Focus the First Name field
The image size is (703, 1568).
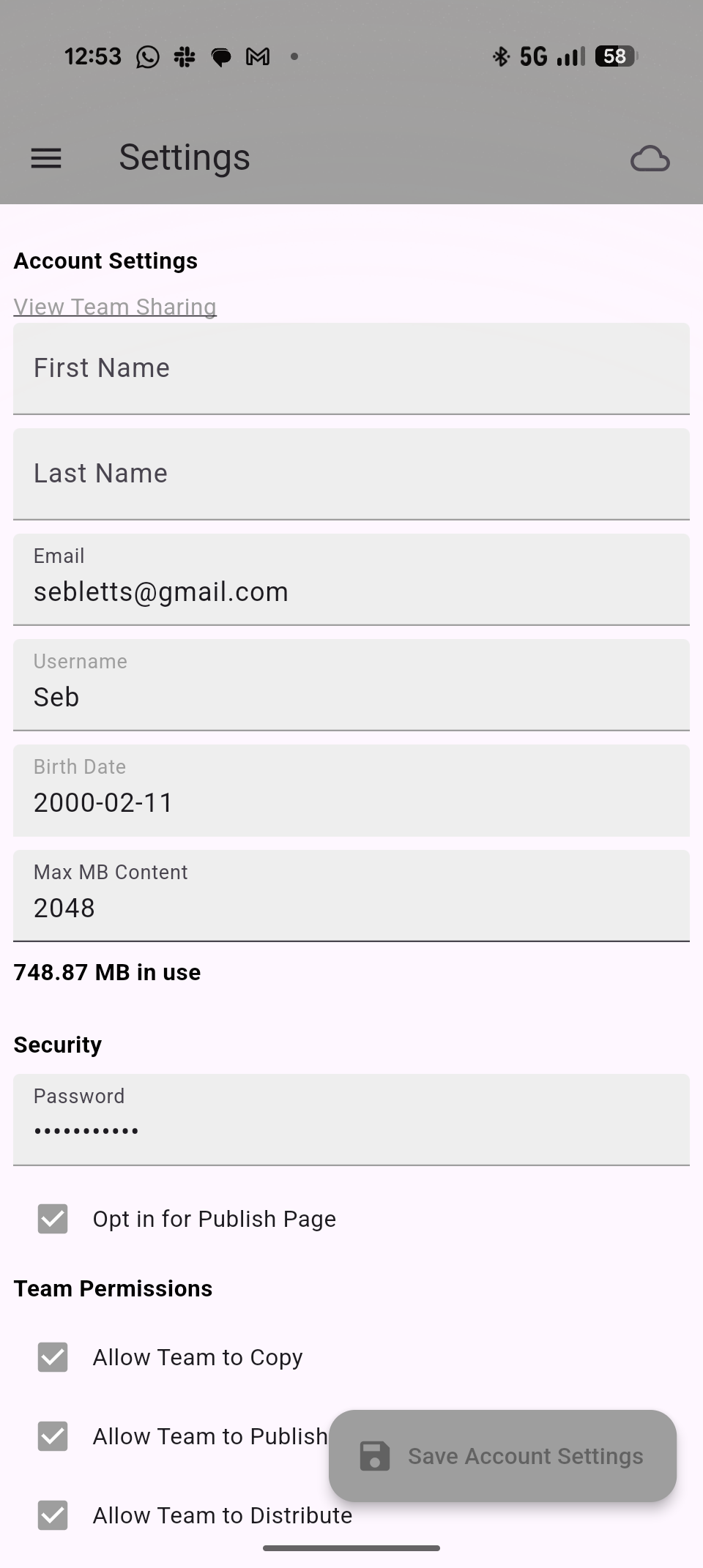click(x=351, y=368)
